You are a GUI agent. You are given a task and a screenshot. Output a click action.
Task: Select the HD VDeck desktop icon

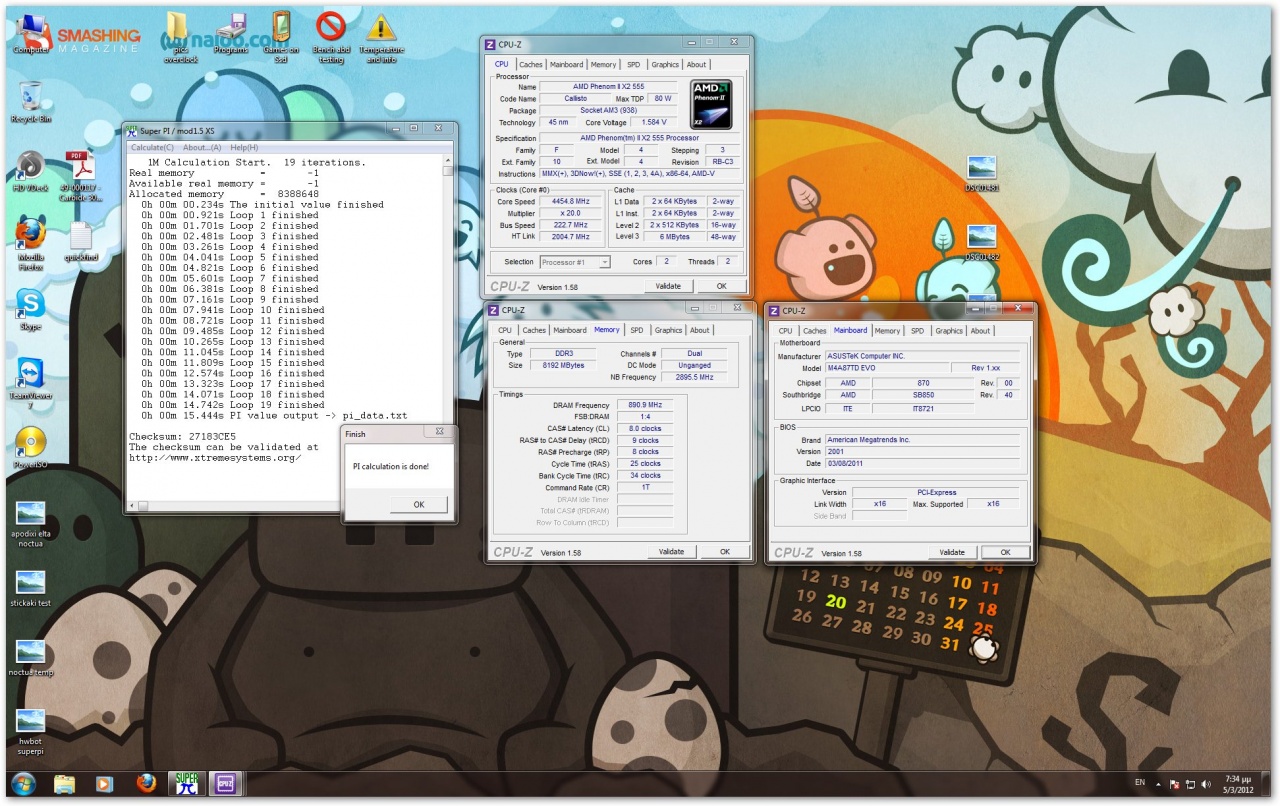point(31,171)
